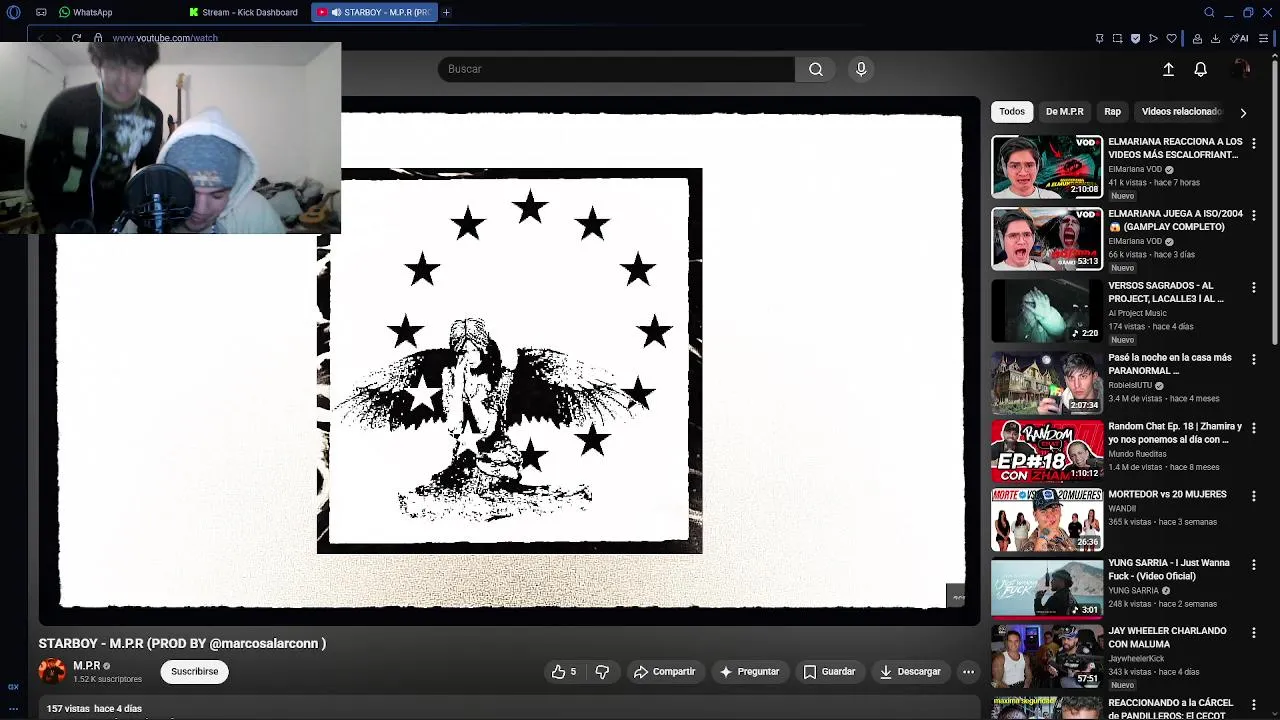The image size is (1280, 720).
Task: Click the browser tab search magnifier icon
Action: [1209, 12]
